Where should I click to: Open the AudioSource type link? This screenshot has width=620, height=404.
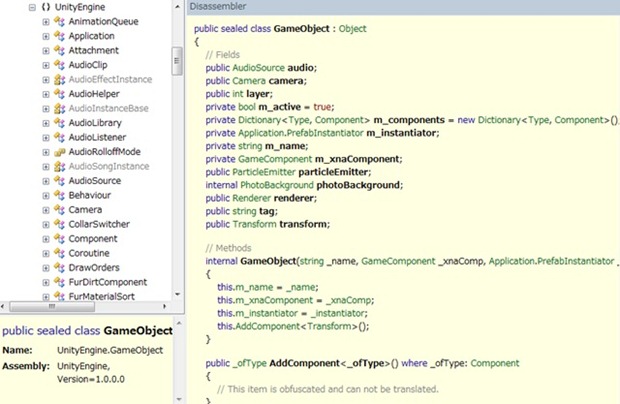click(258, 68)
